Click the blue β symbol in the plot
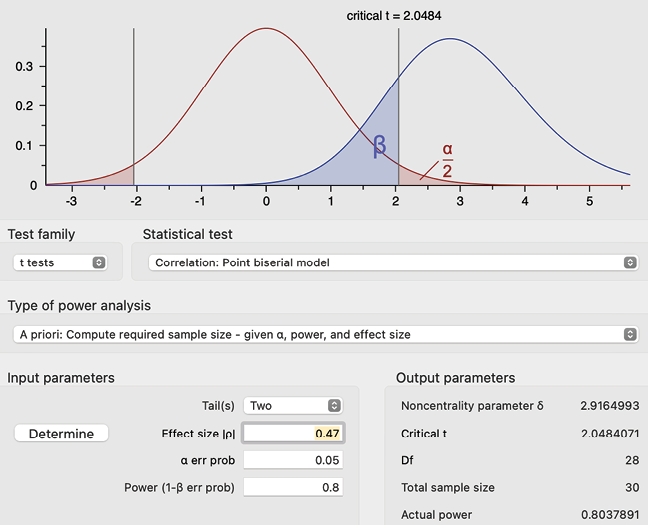This screenshot has width=648, height=525. pos(379,146)
